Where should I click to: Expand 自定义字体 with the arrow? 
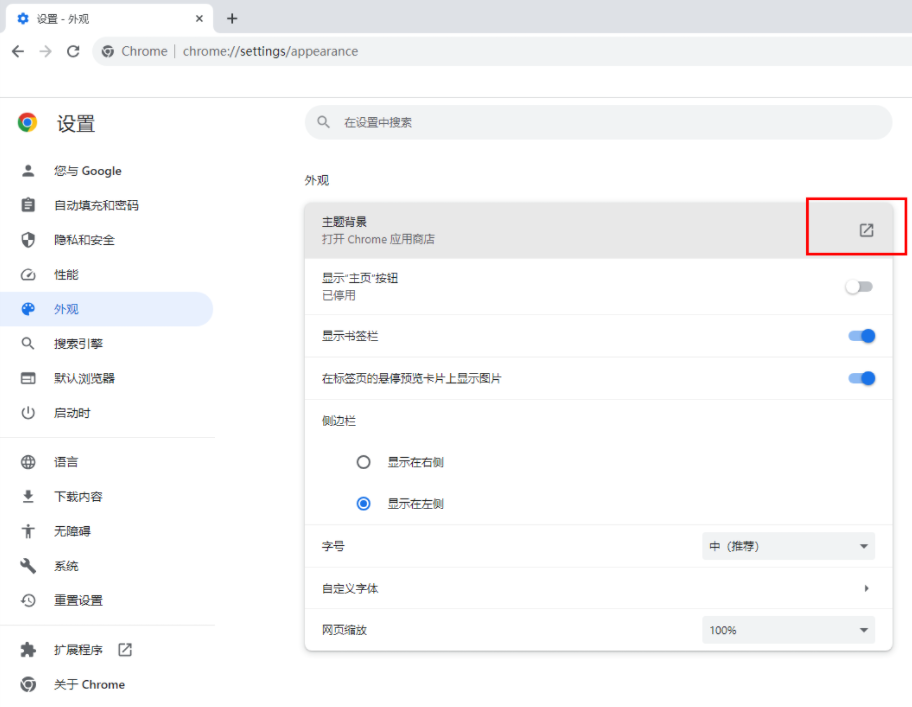tap(866, 588)
